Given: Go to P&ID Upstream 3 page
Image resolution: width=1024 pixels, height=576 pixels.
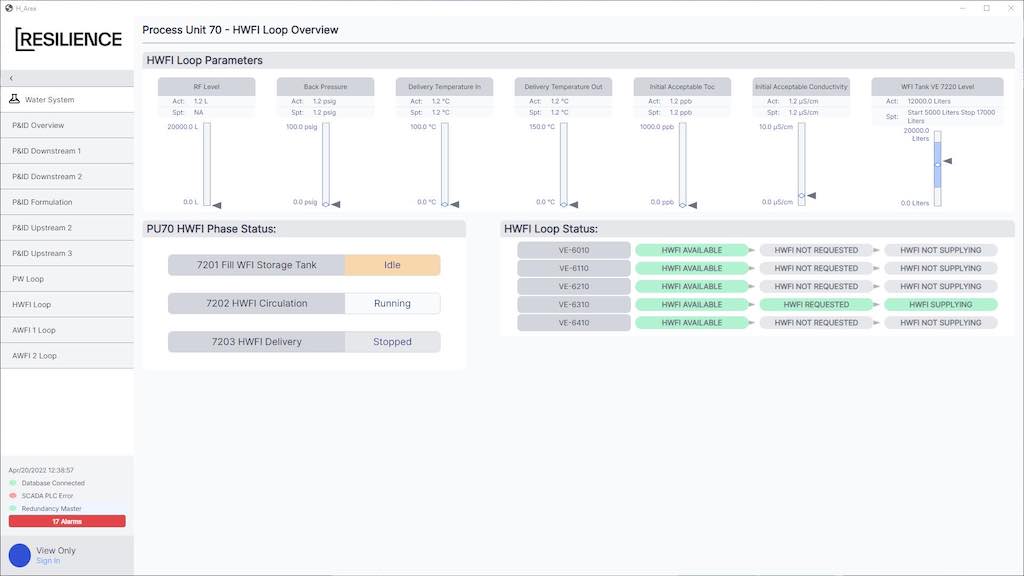Looking at the screenshot, I should [67, 253].
